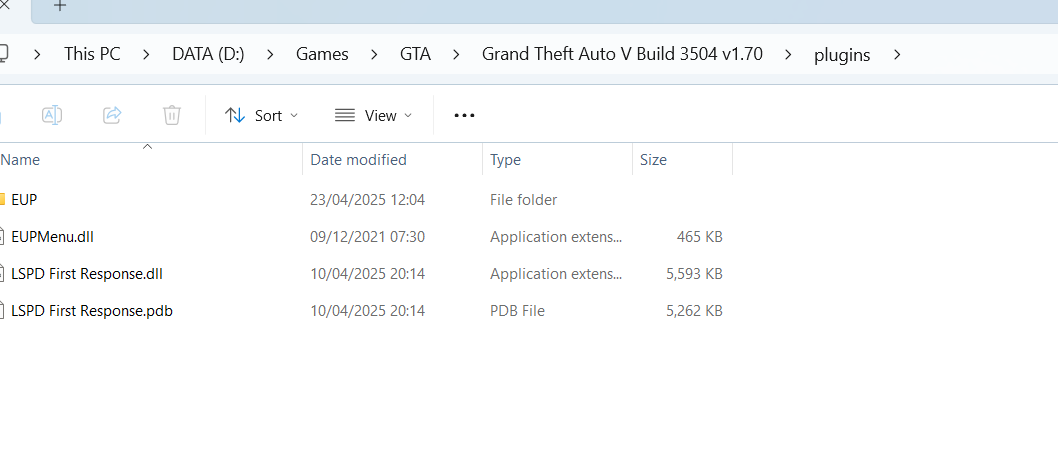Sort files by the Name column header
Image resolution: width=1058 pixels, height=452 pixels.
click(21, 160)
